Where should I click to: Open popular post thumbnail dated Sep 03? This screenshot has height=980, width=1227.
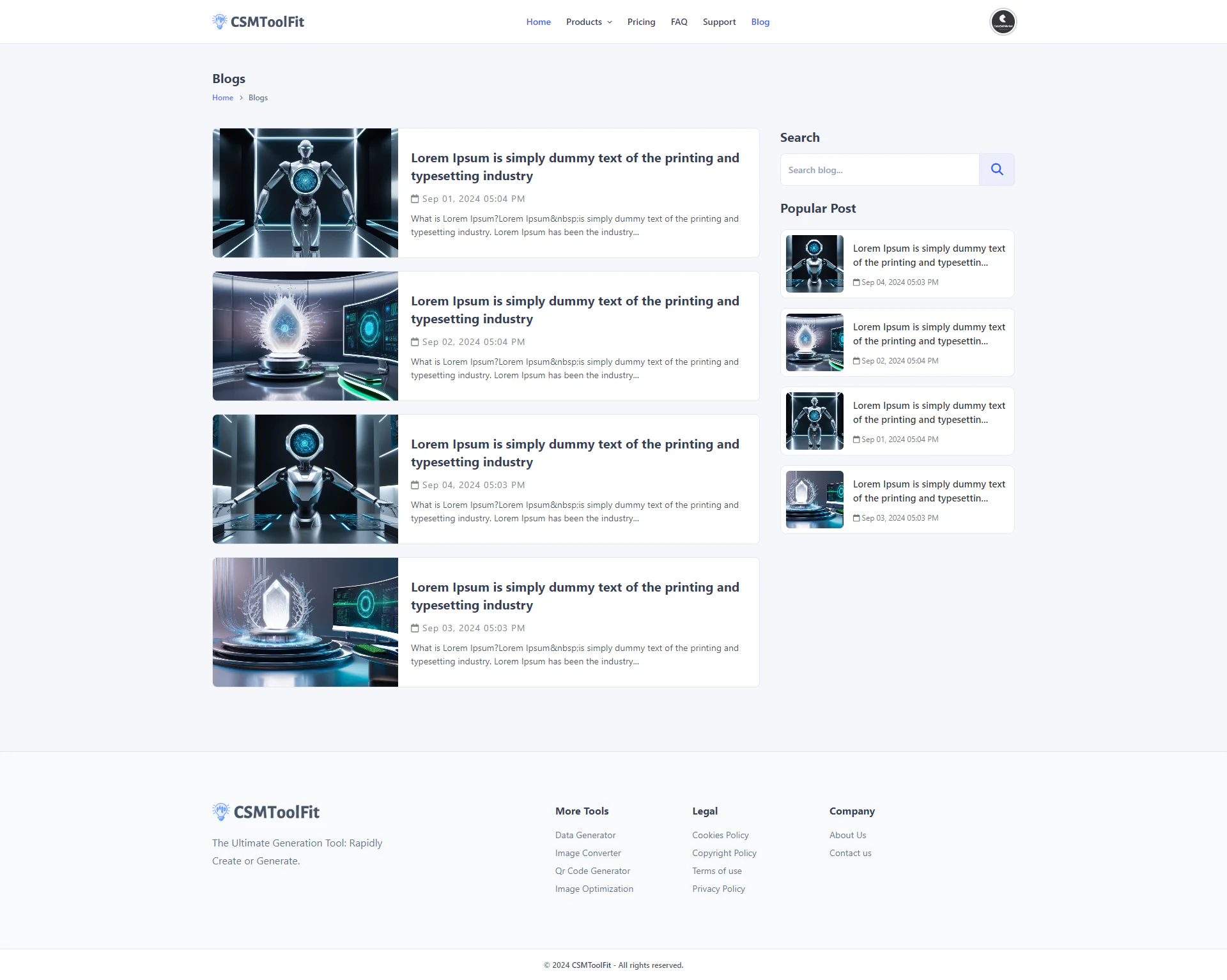tap(815, 500)
